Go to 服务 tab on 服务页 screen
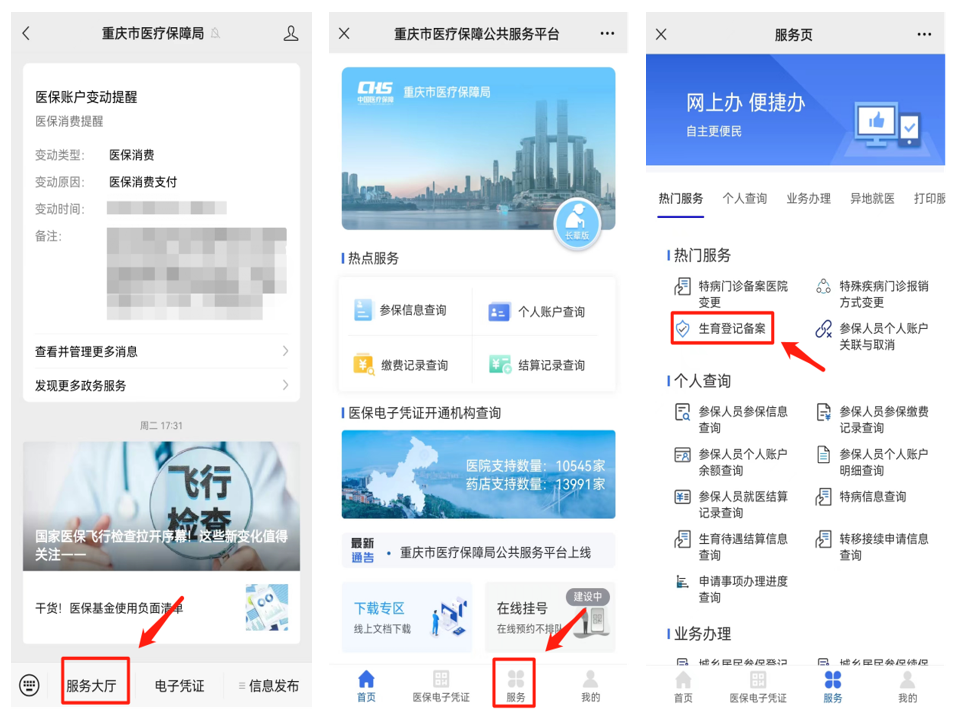Viewport: 960px width, 720px height. click(833, 686)
